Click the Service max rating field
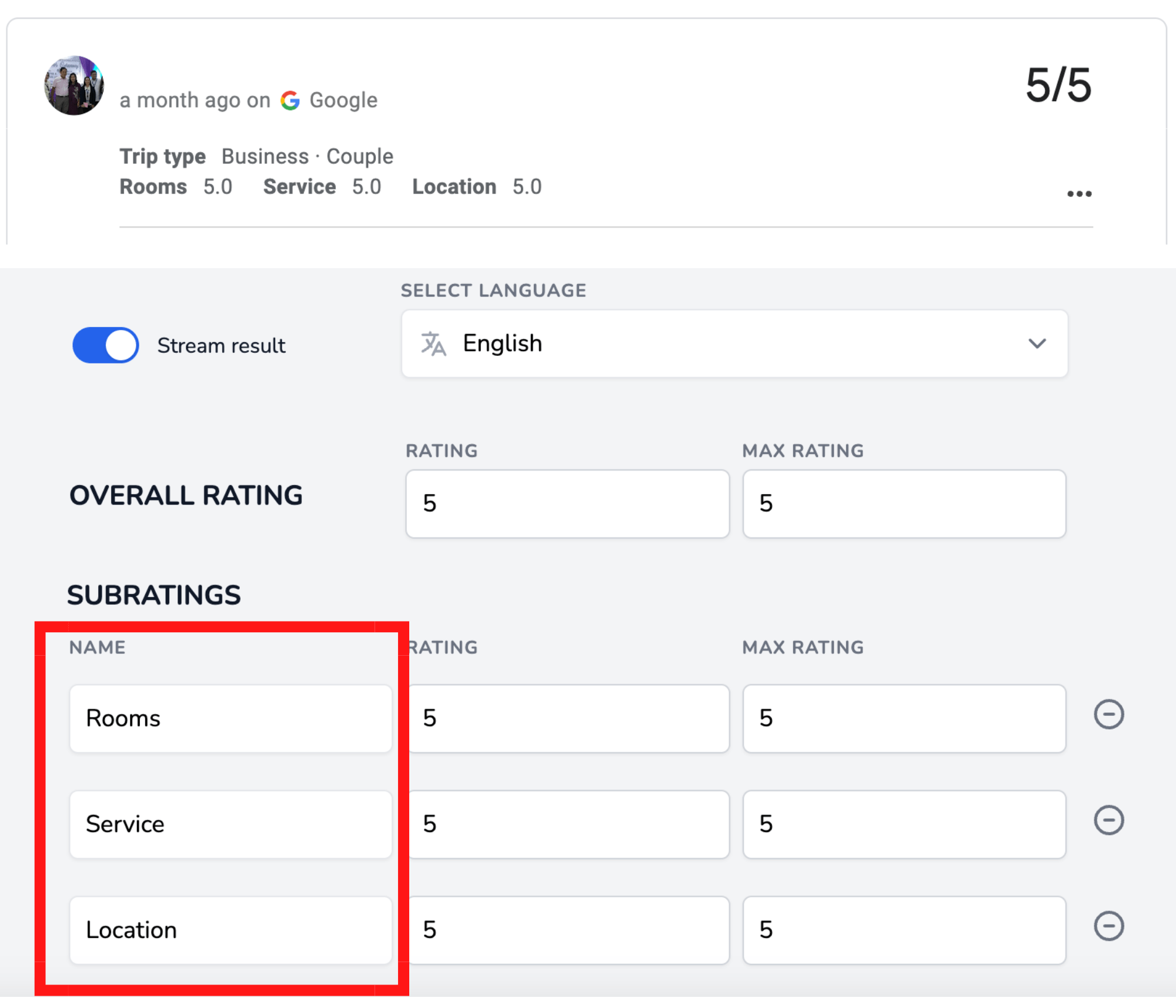This screenshot has width=1176, height=1008. point(904,825)
